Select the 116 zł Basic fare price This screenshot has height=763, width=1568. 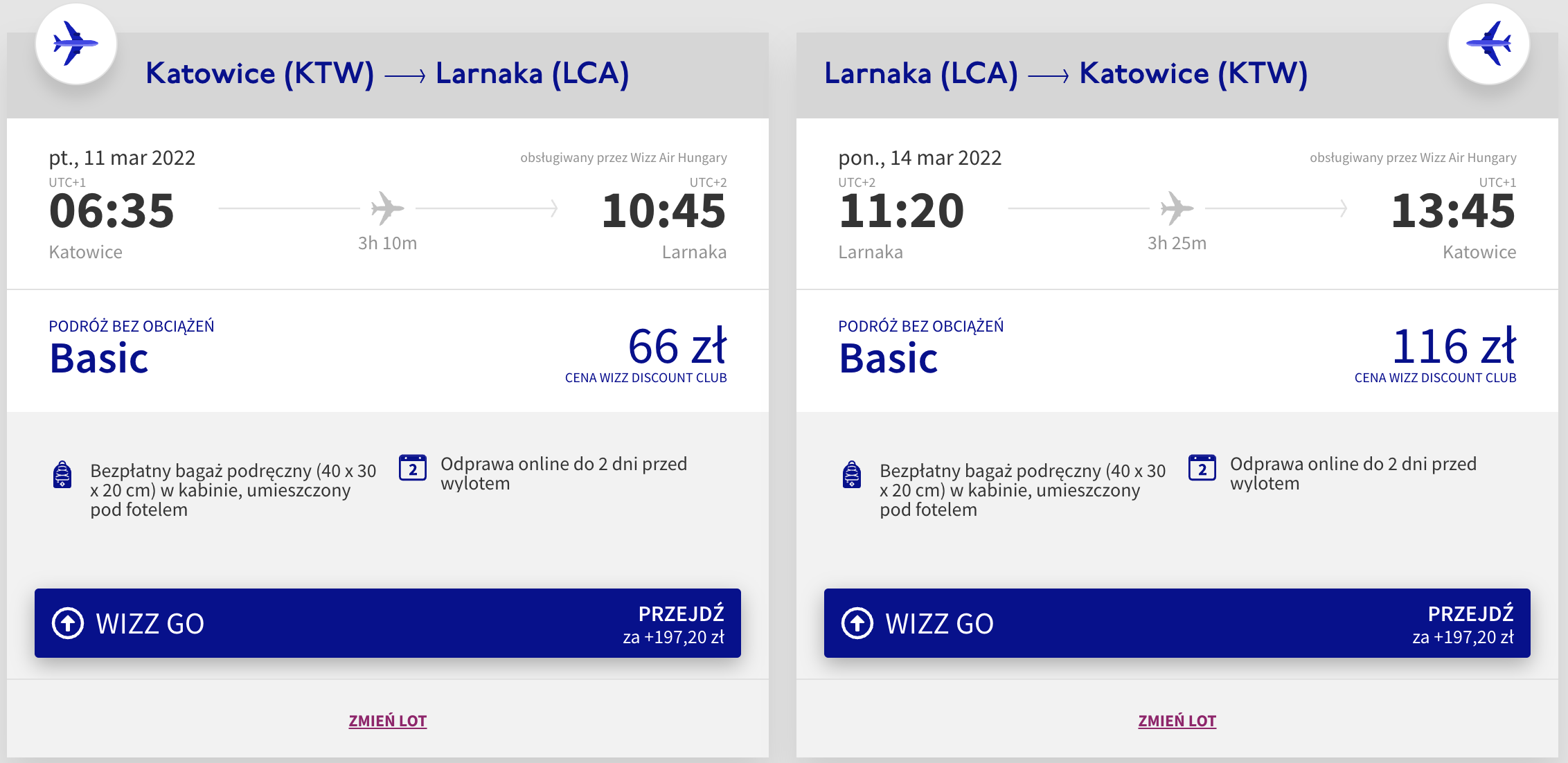click(x=1454, y=347)
